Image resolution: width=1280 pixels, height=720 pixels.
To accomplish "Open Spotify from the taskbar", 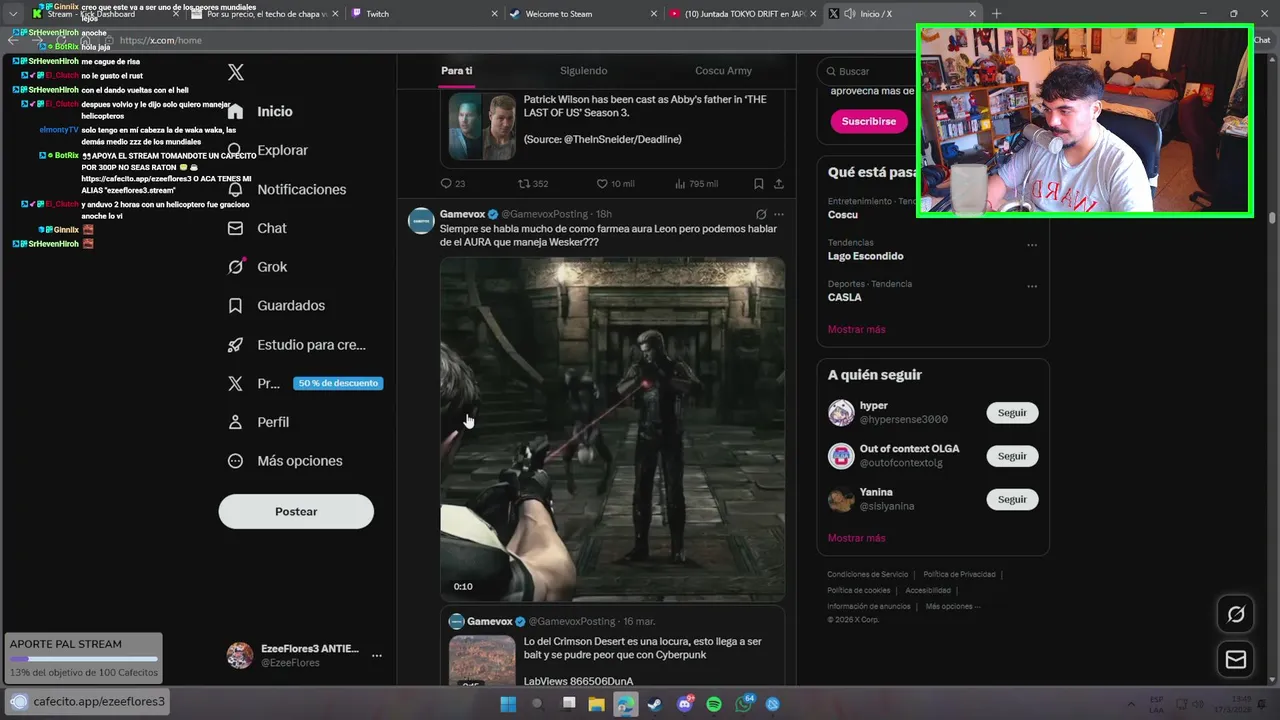I will pyautogui.click(x=714, y=704).
